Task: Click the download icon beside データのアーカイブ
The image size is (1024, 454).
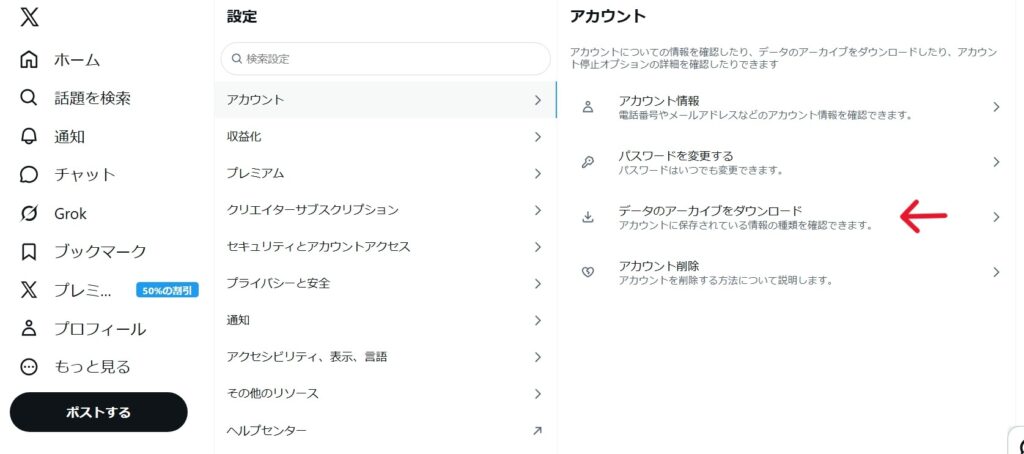Action: 588,217
